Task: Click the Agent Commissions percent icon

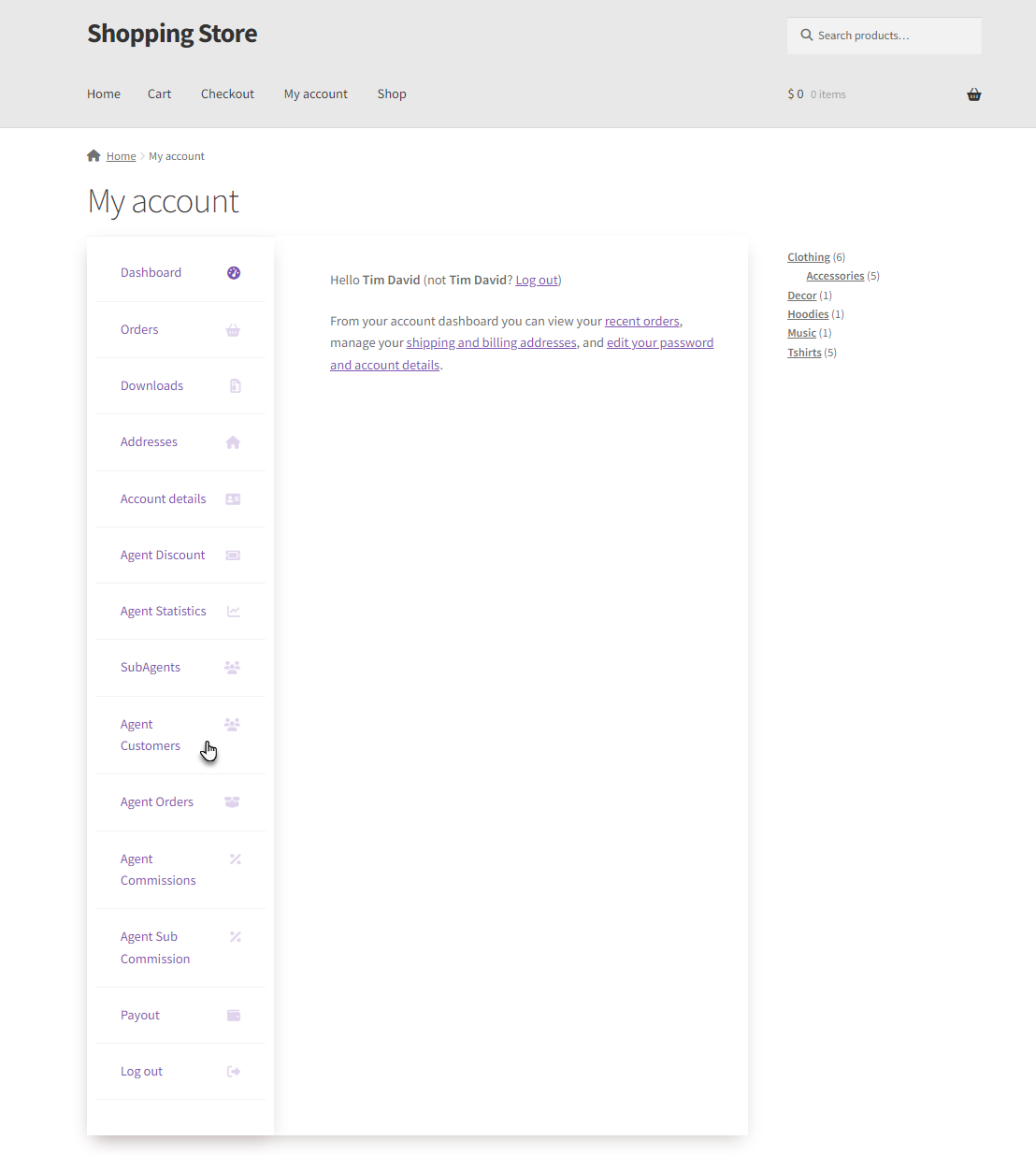Action: pos(236,859)
